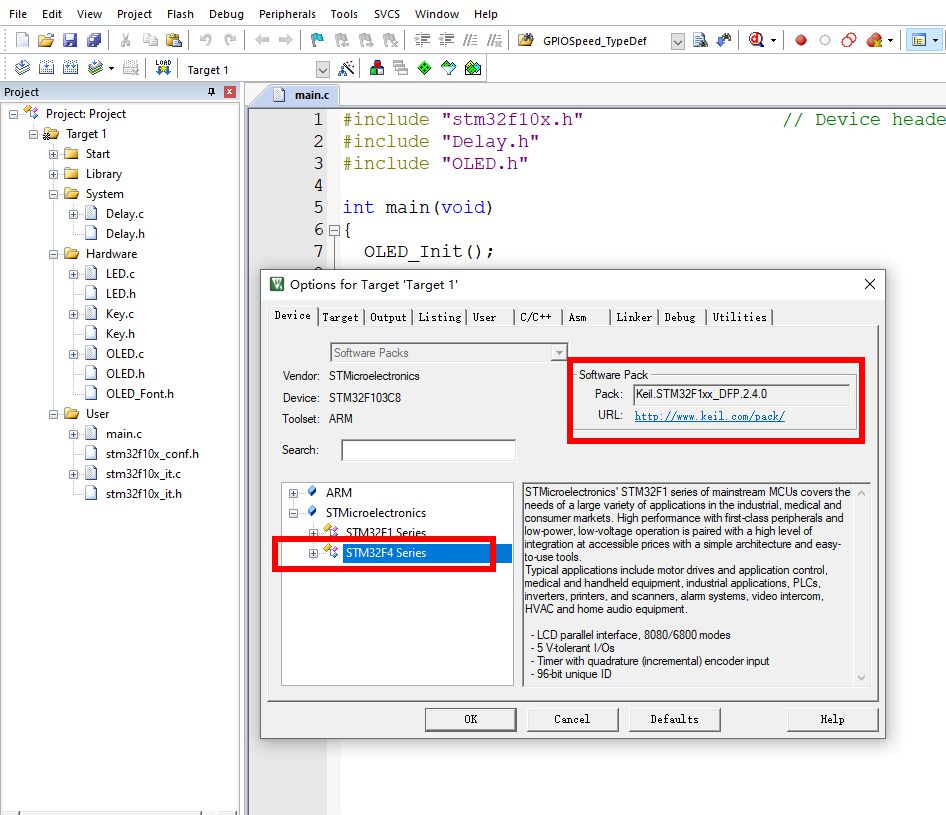Create a new file via toolbar icon

click(22, 40)
